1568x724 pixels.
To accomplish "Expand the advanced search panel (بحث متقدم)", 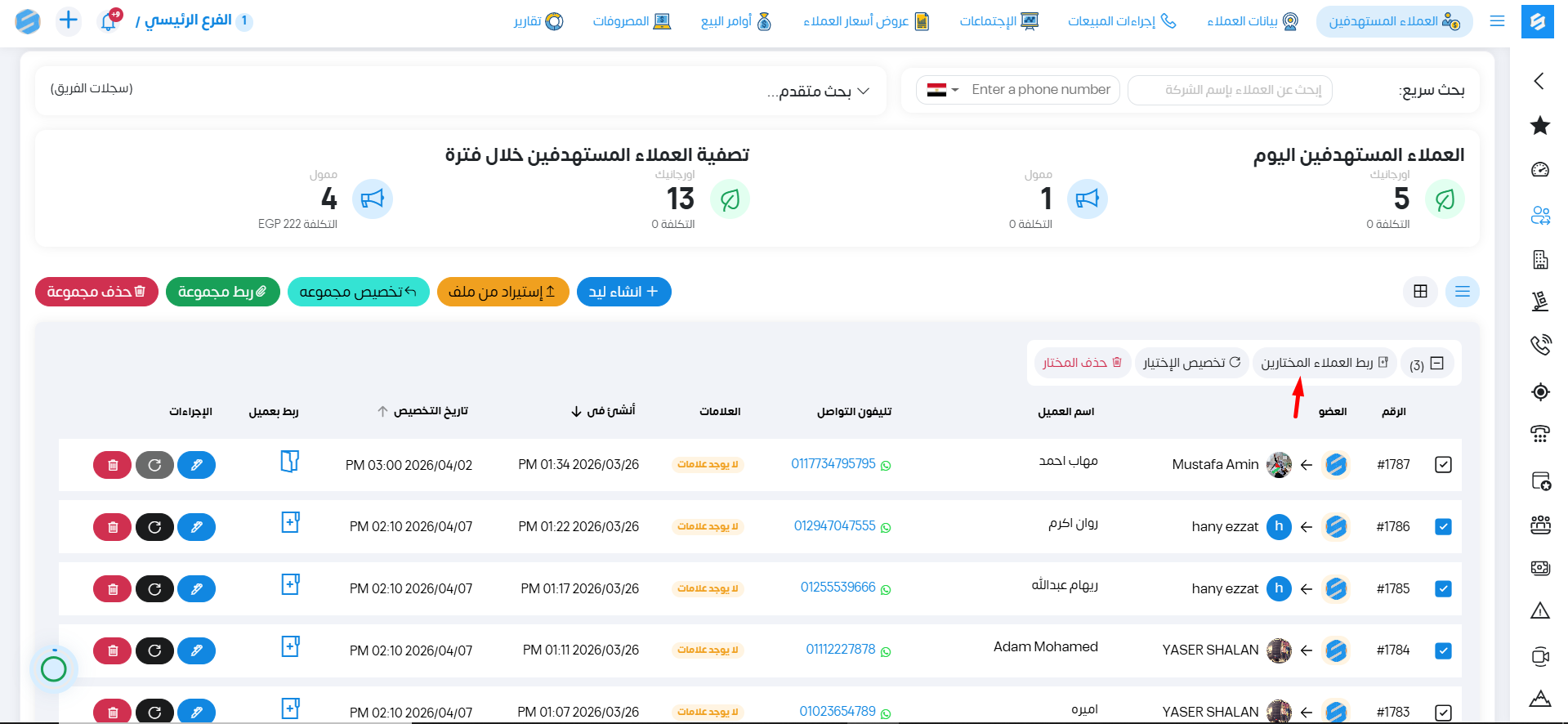I will (x=818, y=91).
